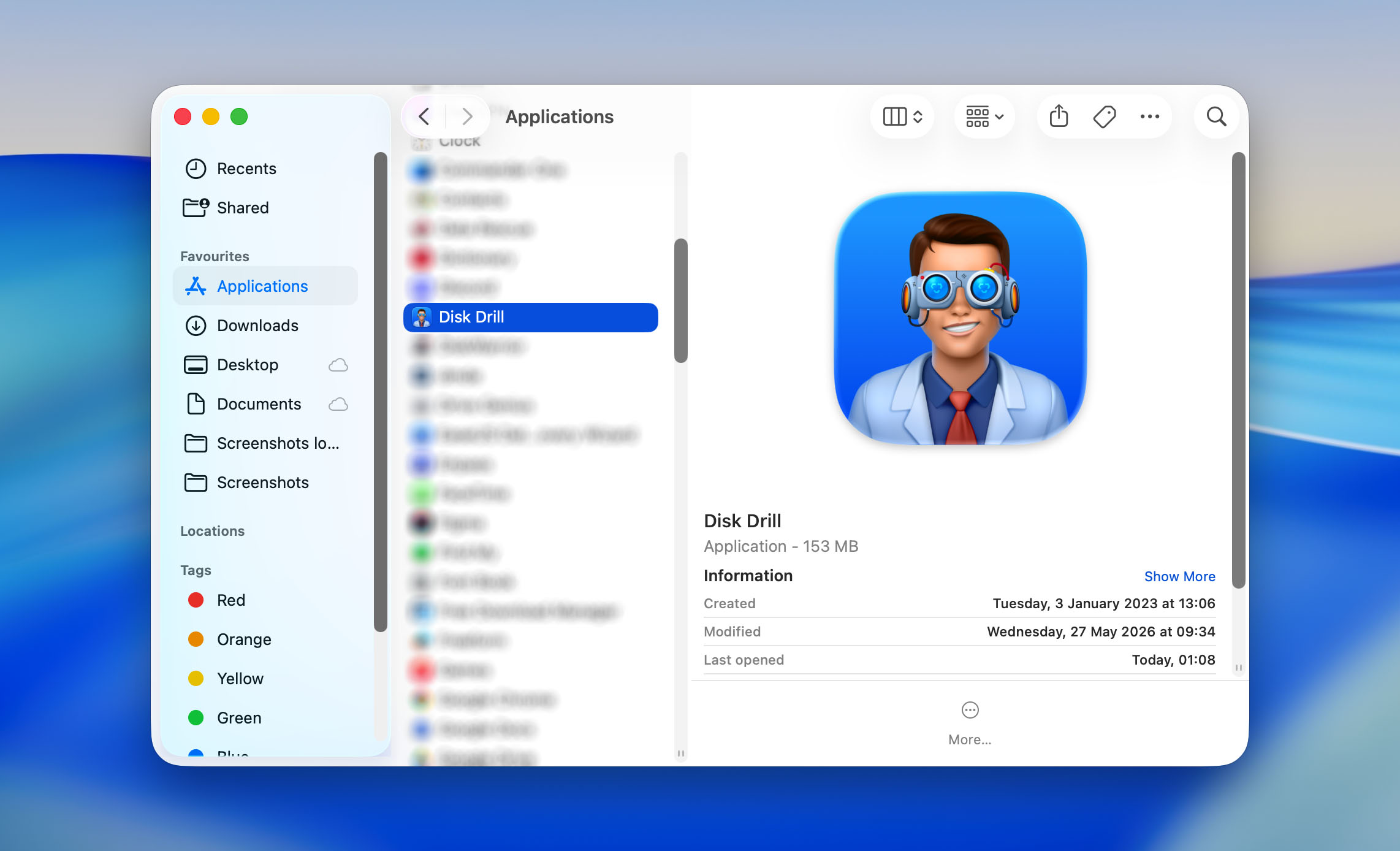Viewport: 1400px width, 851px height.
Task: Click the Desktop sidebar icon
Action: coord(196,365)
